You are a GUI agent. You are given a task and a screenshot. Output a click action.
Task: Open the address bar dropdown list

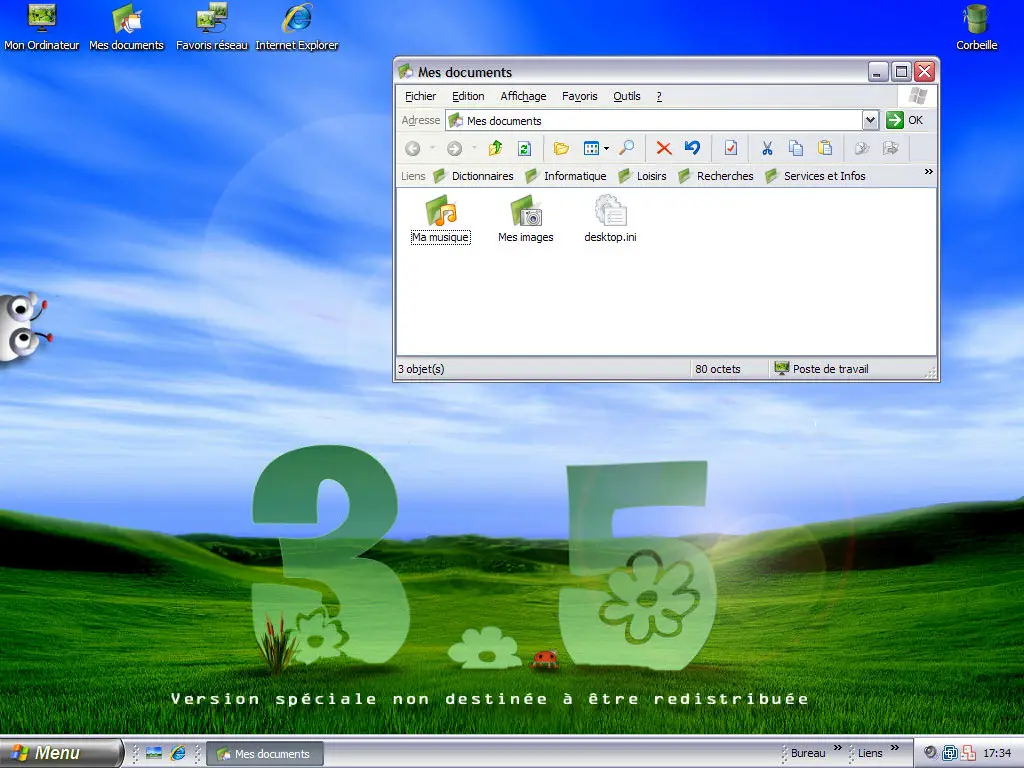870,120
